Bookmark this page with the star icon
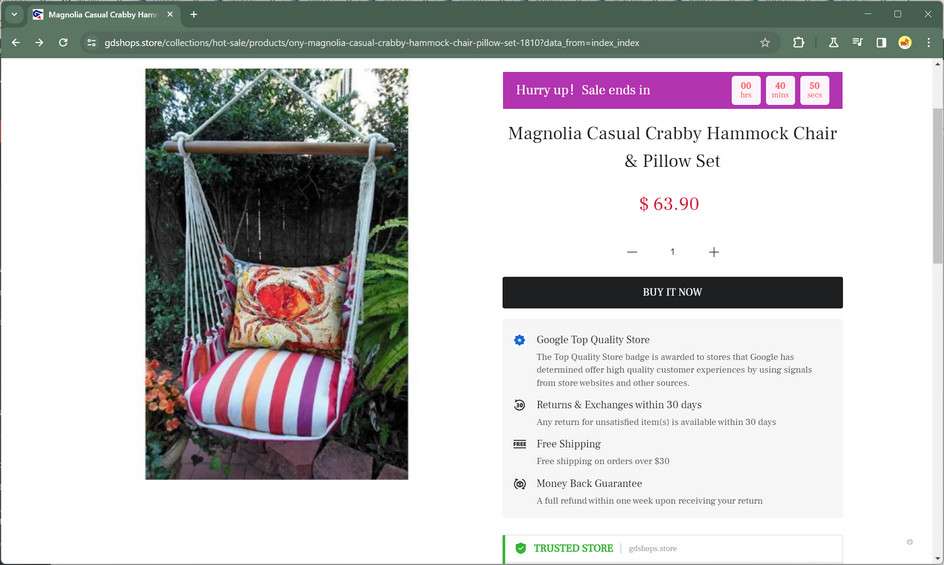The image size is (944, 565). pos(765,43)
